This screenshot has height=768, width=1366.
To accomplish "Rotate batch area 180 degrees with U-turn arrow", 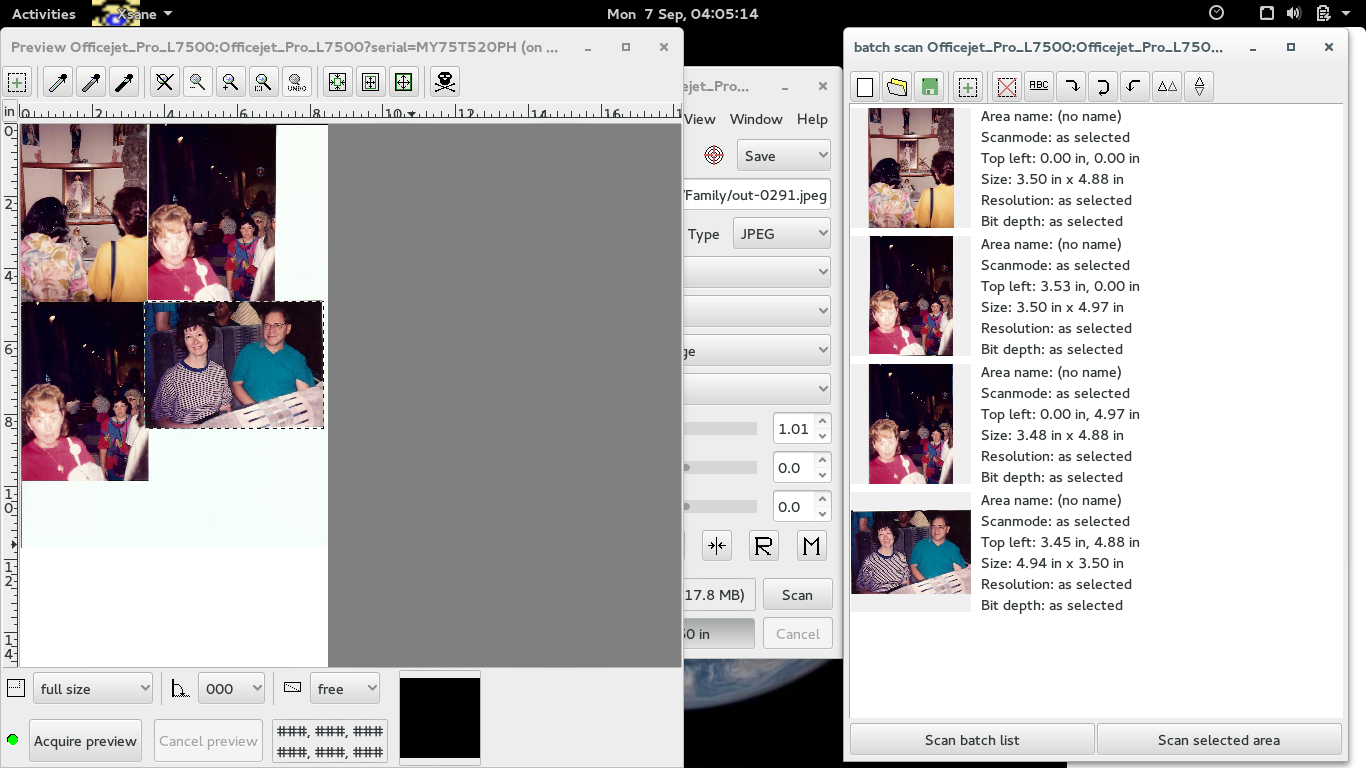I will pyautogui.click(x=1103, y=87).
